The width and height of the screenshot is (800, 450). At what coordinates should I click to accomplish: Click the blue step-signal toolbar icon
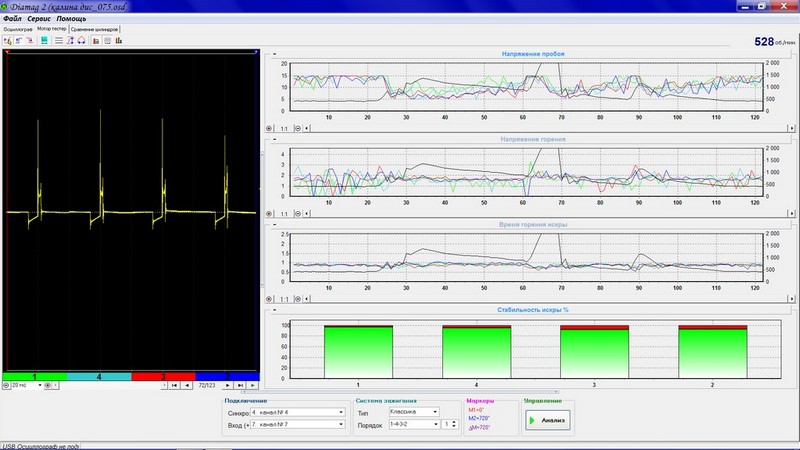pyautogui.click(x=19, y=40)
